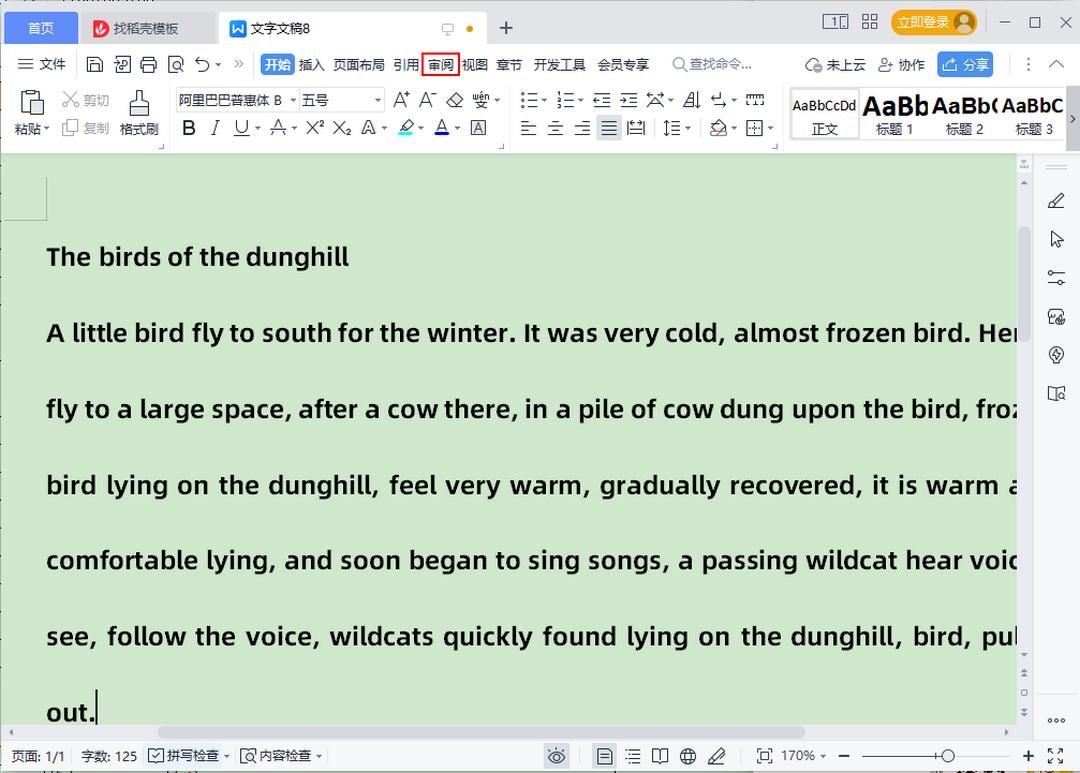Click the center alignment icon
Image resolution: width=1080 pixels, height=773 pixels.
(555, 128)
